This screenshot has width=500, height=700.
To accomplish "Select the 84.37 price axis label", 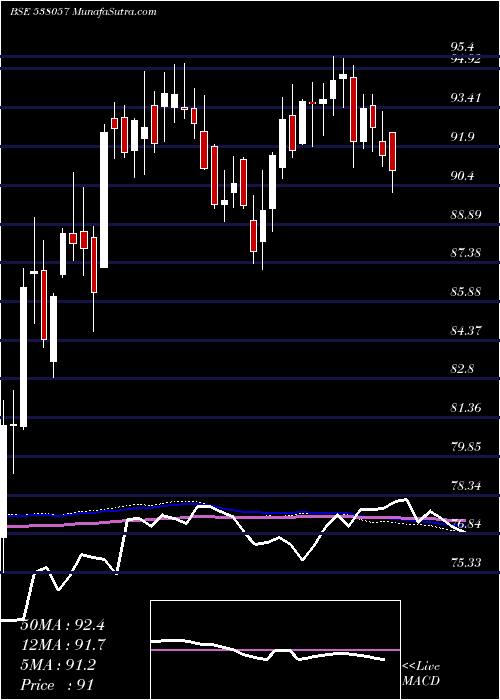I will [x=466, y=331].
